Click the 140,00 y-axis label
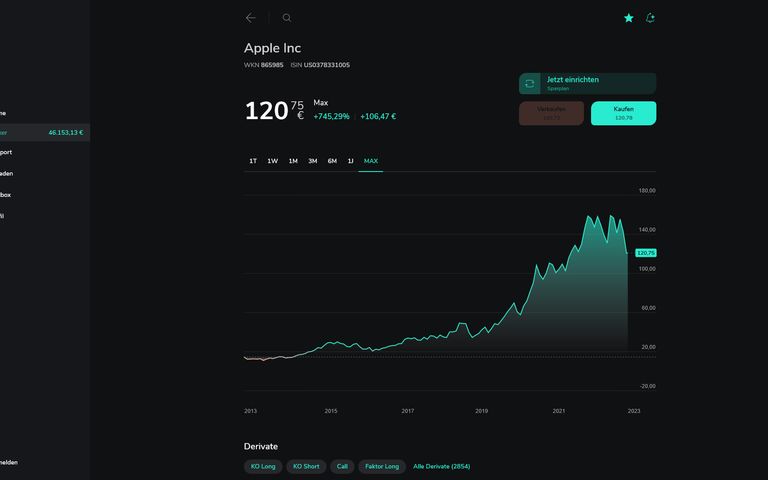768x480 pixels. [647, 230]
